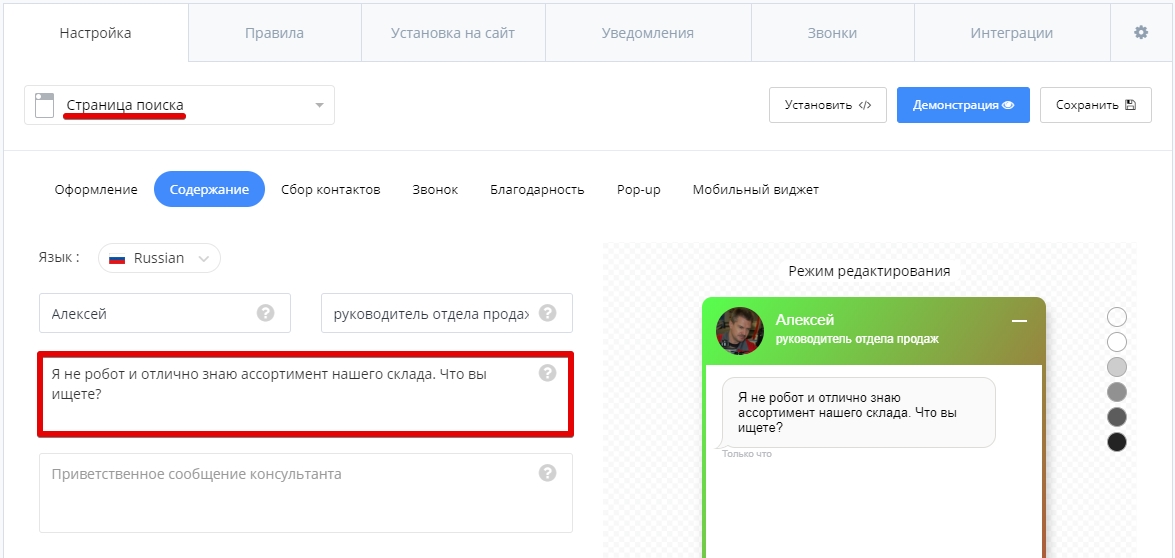This screenshot has height=558, width=1175.
Task: Click the Только что timestamp
Action: (x=747, y=454)
